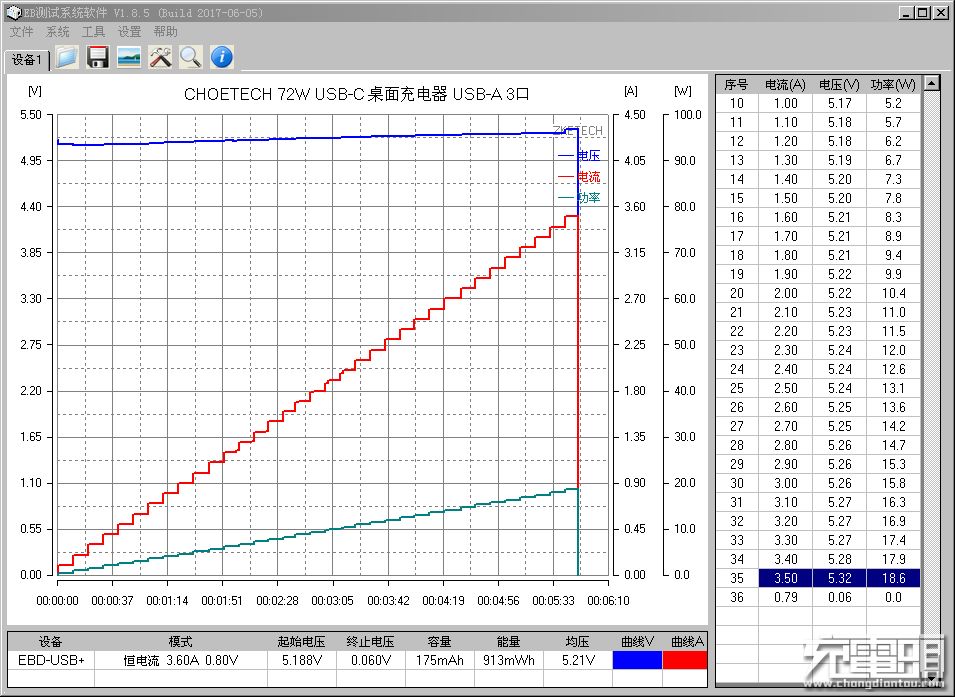Open the blue info about icon
Viewport: 955px width, 697px height.
tap(222, 57)
